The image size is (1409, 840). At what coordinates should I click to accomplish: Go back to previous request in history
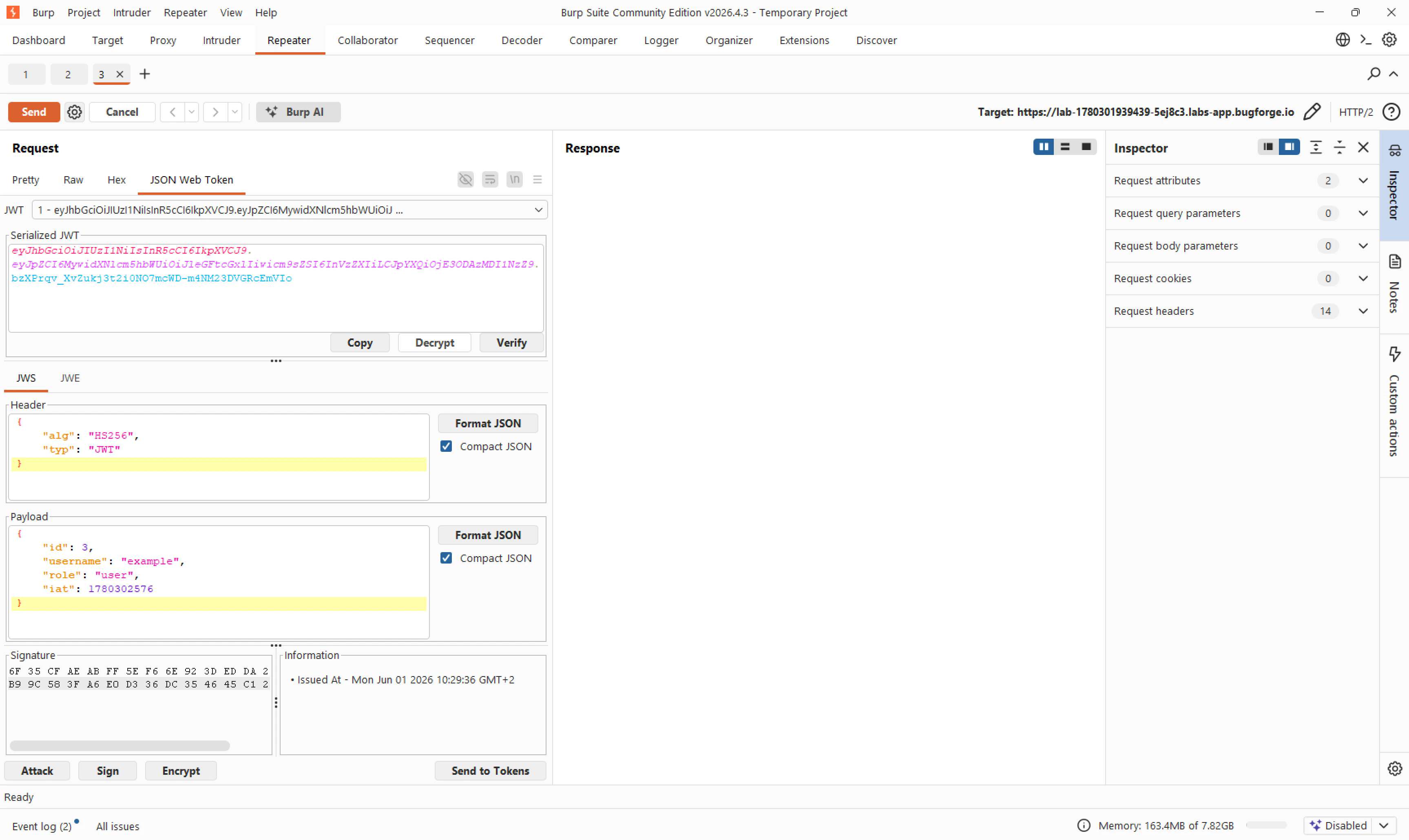pos(173,112)
